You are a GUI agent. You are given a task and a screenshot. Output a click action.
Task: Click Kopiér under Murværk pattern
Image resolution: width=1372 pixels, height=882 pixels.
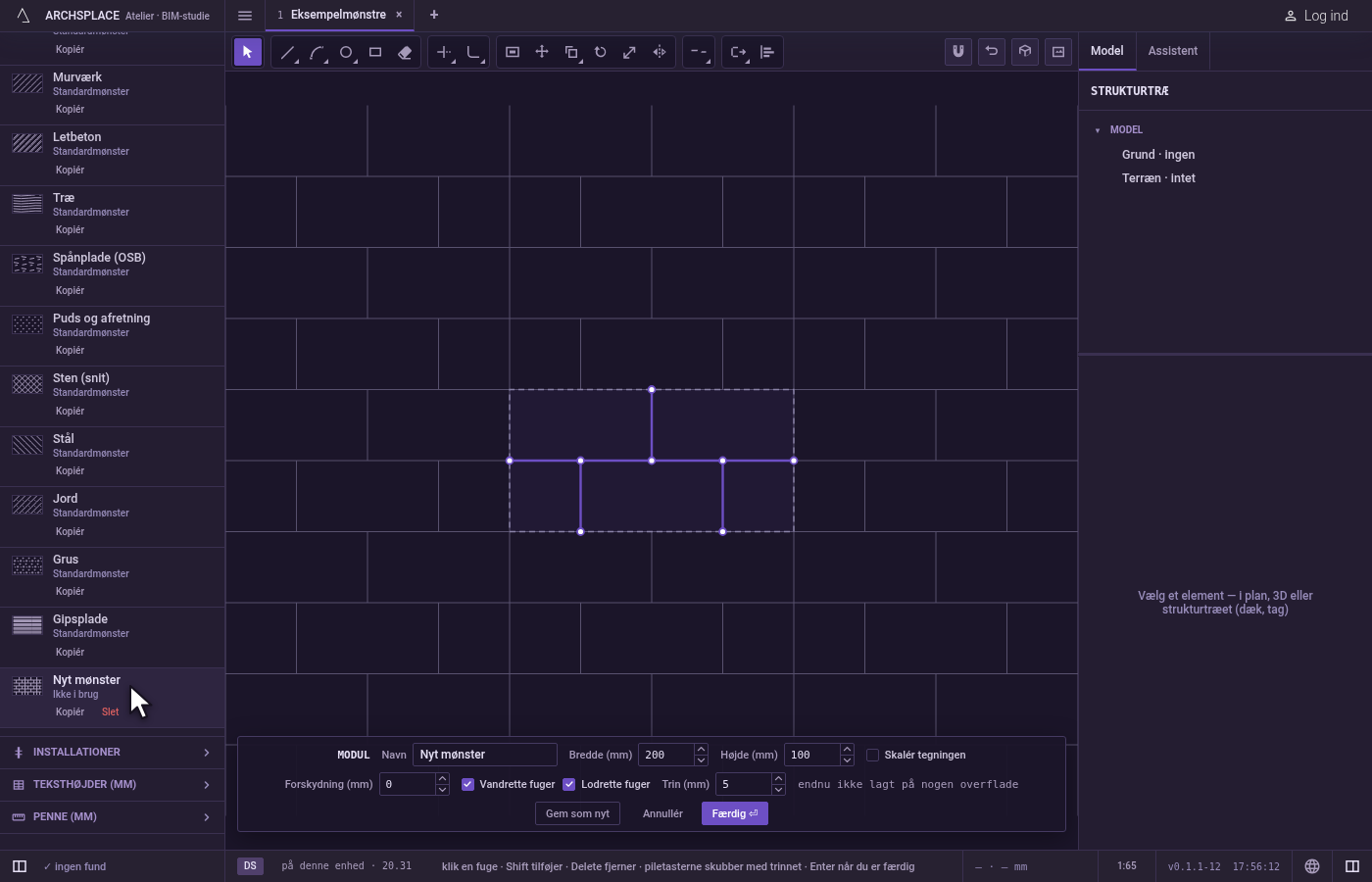click(x=70, y=110)
